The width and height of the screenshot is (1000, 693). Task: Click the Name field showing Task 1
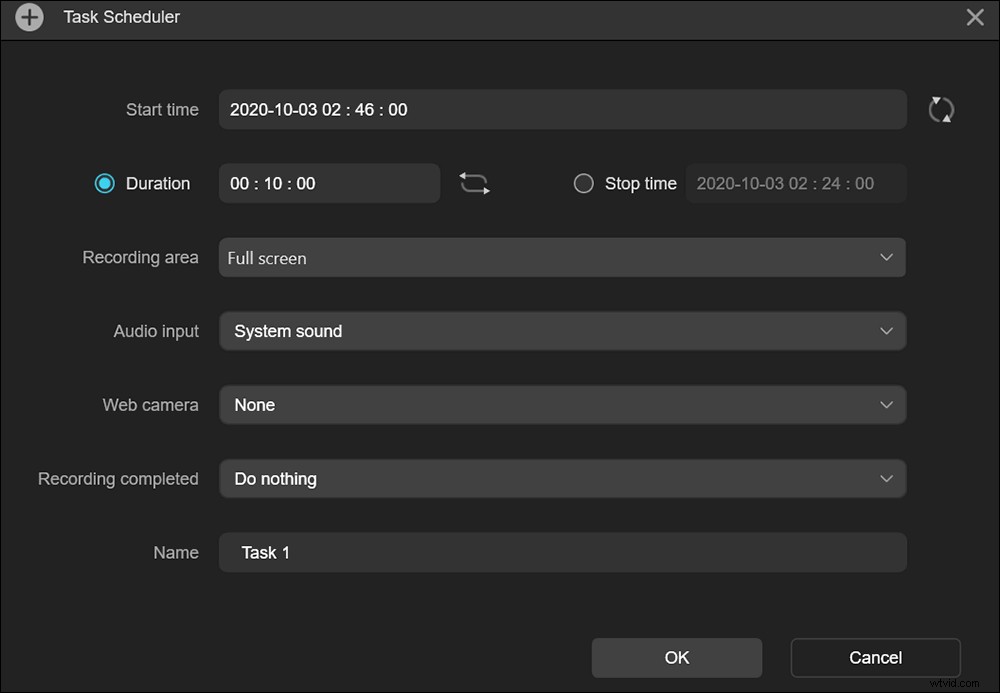click(562, 552)
